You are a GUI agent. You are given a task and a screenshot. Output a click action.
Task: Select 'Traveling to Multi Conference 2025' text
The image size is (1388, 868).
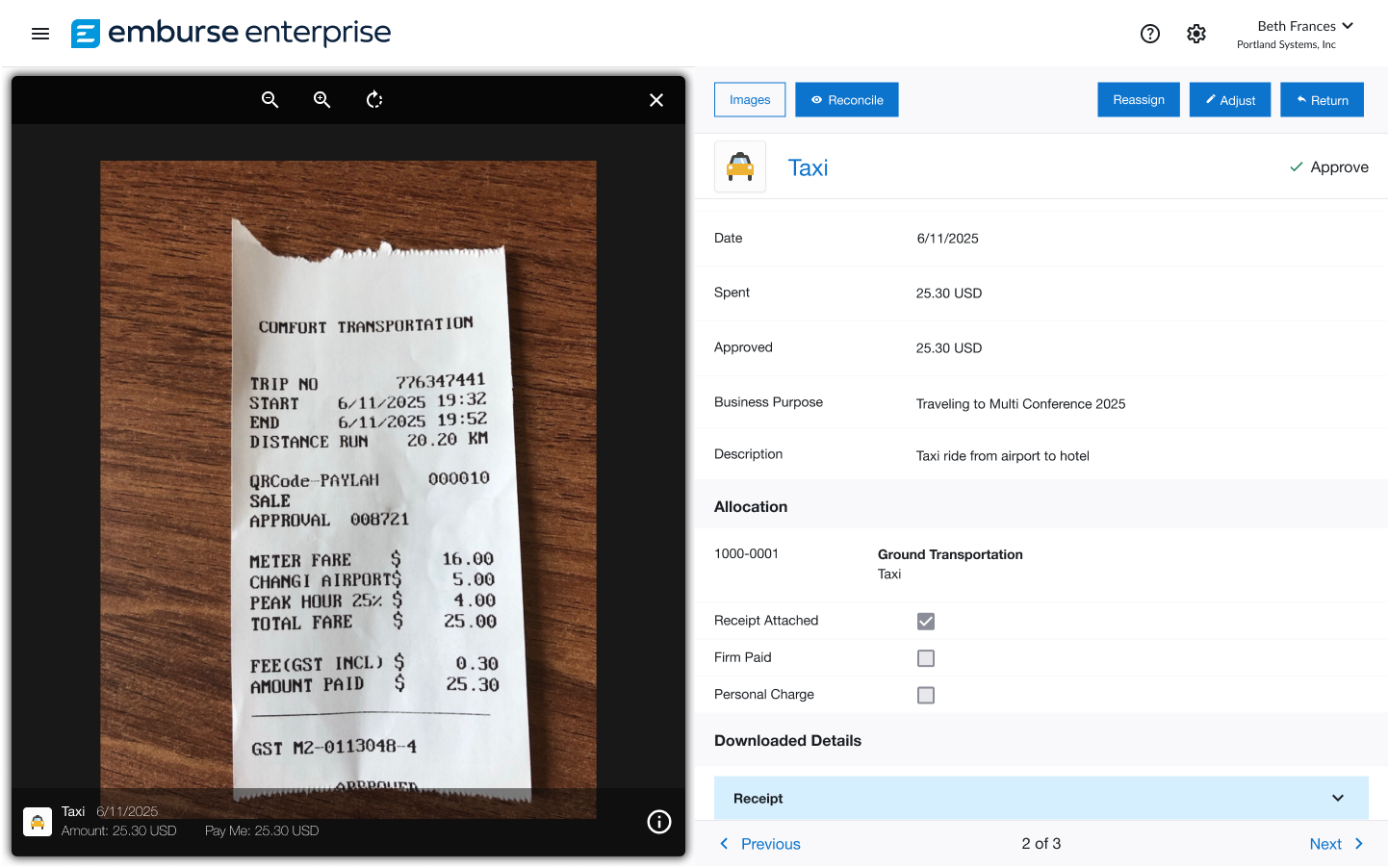[1020, 404]
